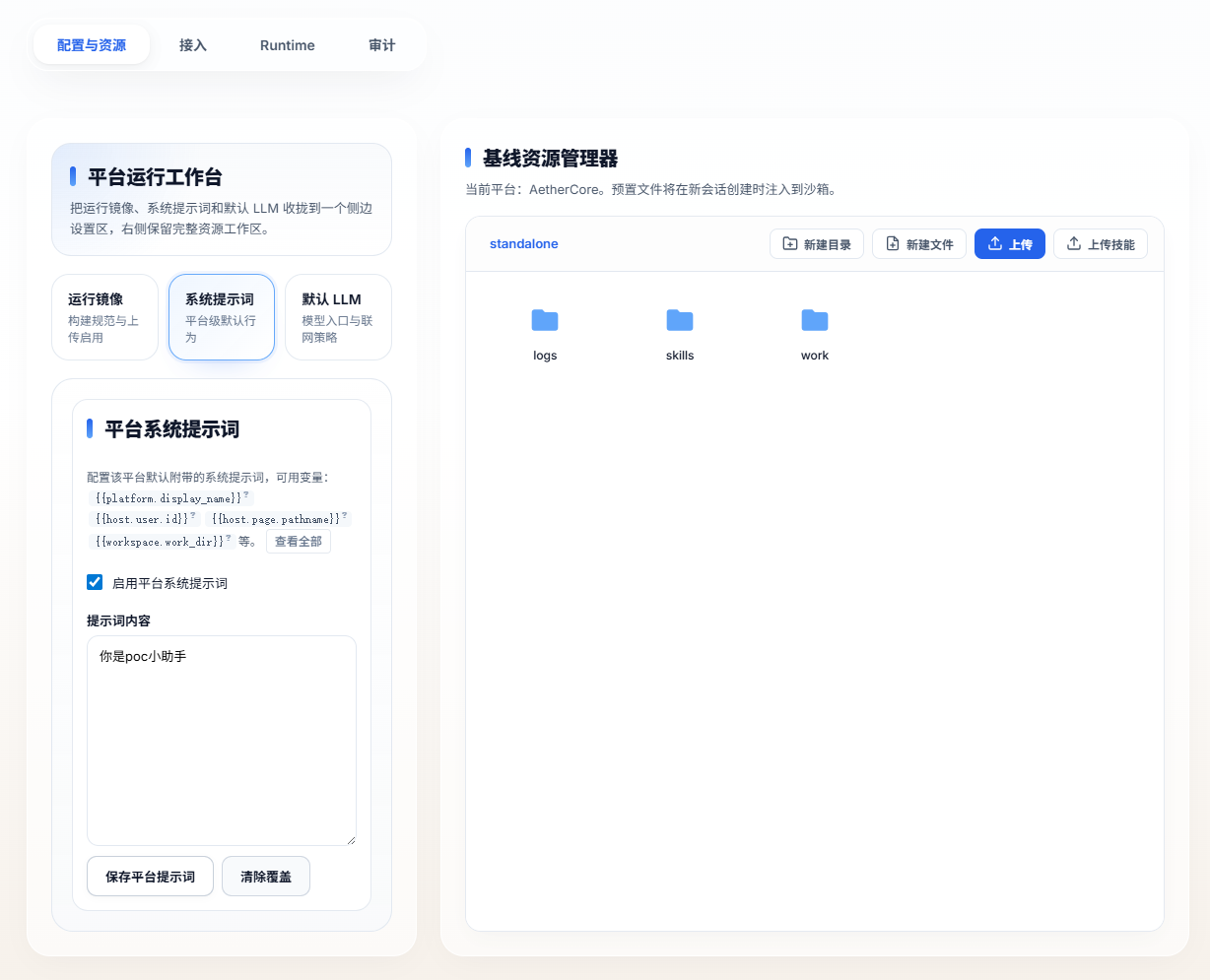Open the skills folder icon
This screenshot has height=980, width=1210.
(x=680, y=320)
